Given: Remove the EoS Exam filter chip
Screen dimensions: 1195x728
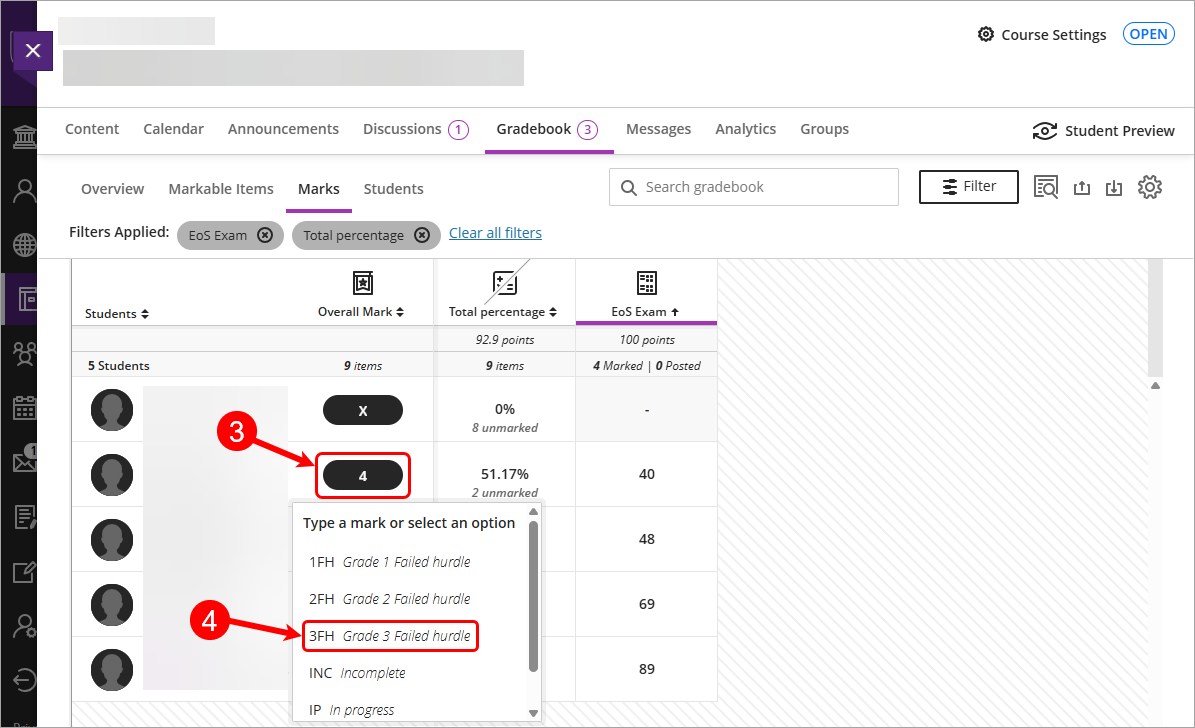Looking at the screenshot, I should (x=264, y=235).
